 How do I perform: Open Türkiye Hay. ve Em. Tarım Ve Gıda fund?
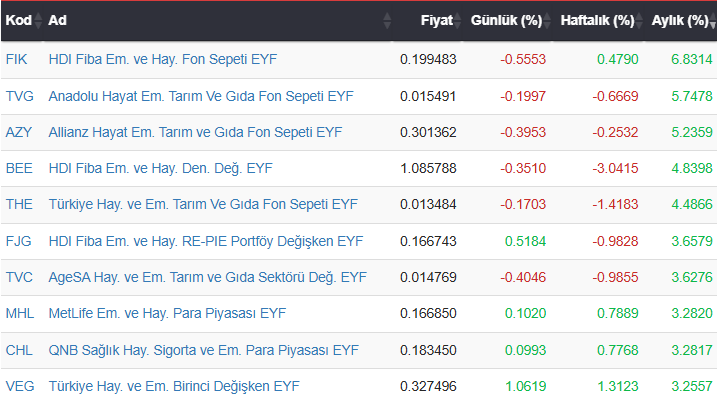(203, 204)
